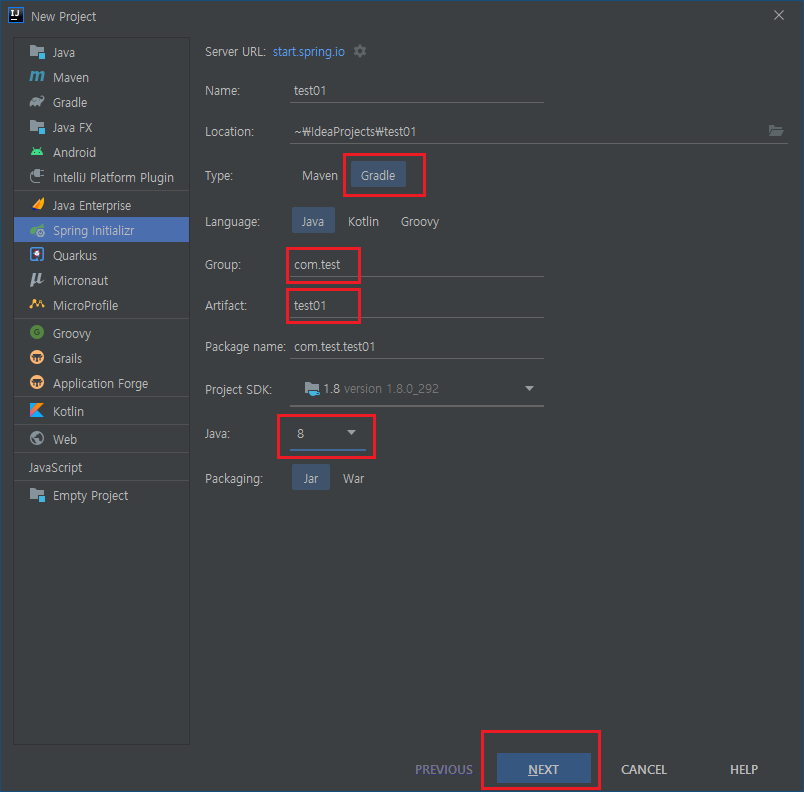Click the Maven 'm' icon
Image resolution: width=804 pixels, height=792 pixels.
pyautogui.click(x=37, y=76)
